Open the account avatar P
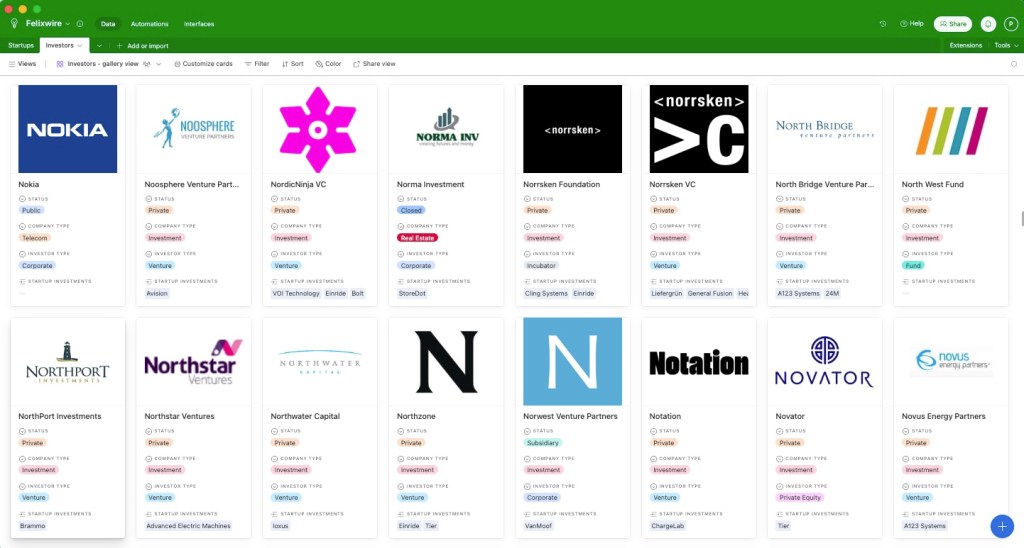 (x=1009, y=23)
